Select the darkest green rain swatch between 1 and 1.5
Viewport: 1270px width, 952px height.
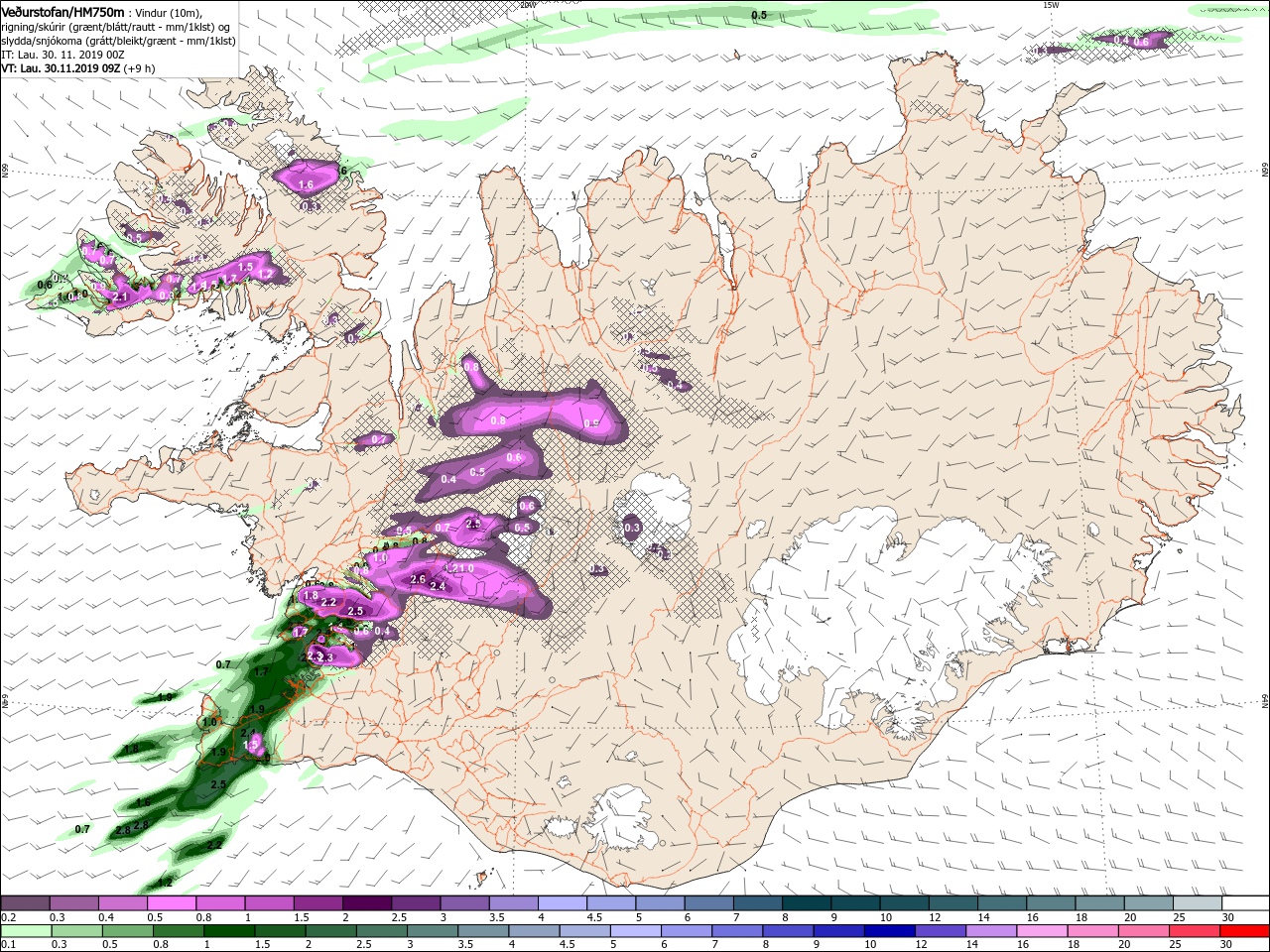[228, 931]
